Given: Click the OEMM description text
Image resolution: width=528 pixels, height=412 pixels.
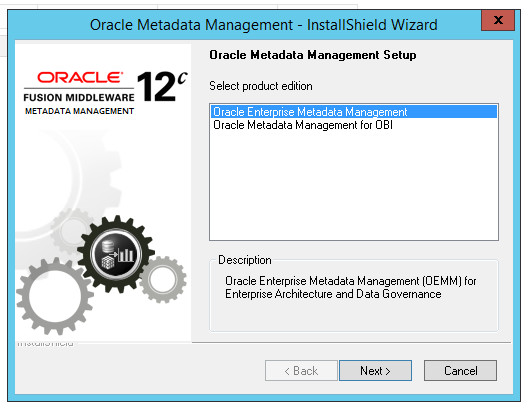Looking at the screenshot, I should (351, 287).
